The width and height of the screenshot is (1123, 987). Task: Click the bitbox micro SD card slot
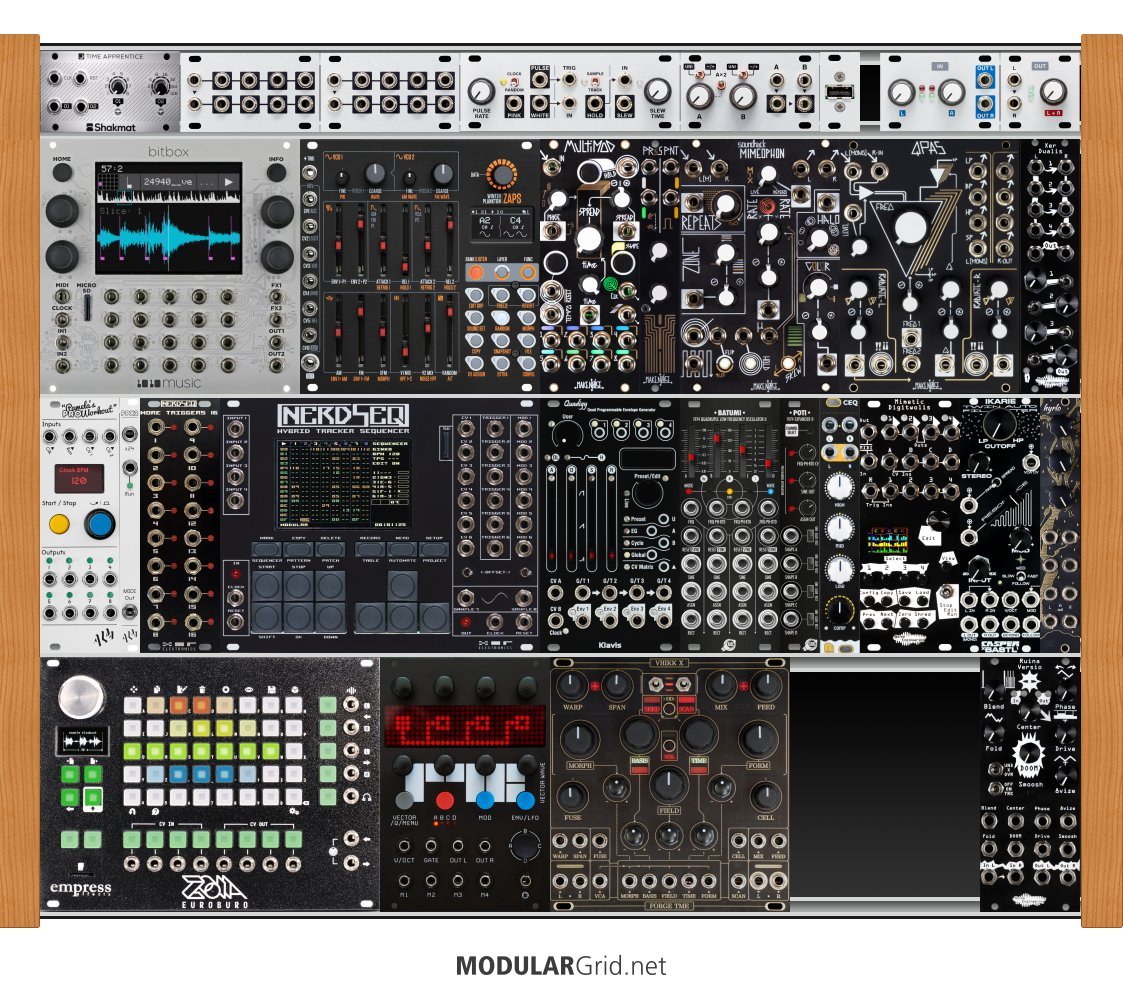pyautogui.click(x=87, y=307)
